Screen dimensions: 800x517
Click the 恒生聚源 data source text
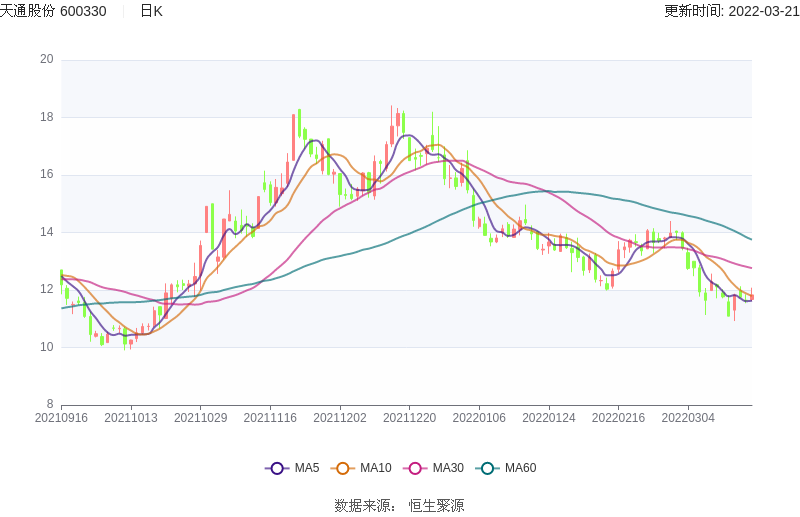point(436,505)
